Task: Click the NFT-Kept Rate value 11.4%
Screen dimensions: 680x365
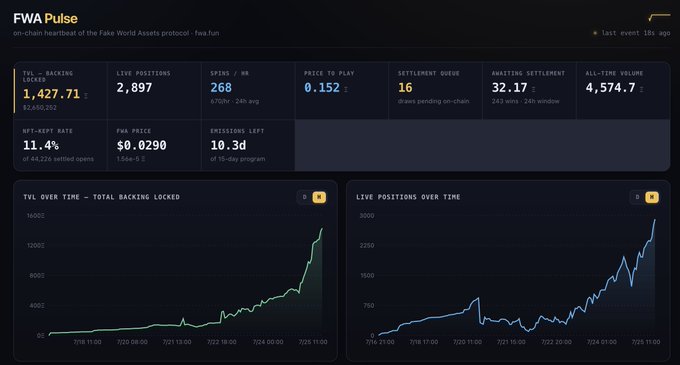Action: click(x=41, y=145)
